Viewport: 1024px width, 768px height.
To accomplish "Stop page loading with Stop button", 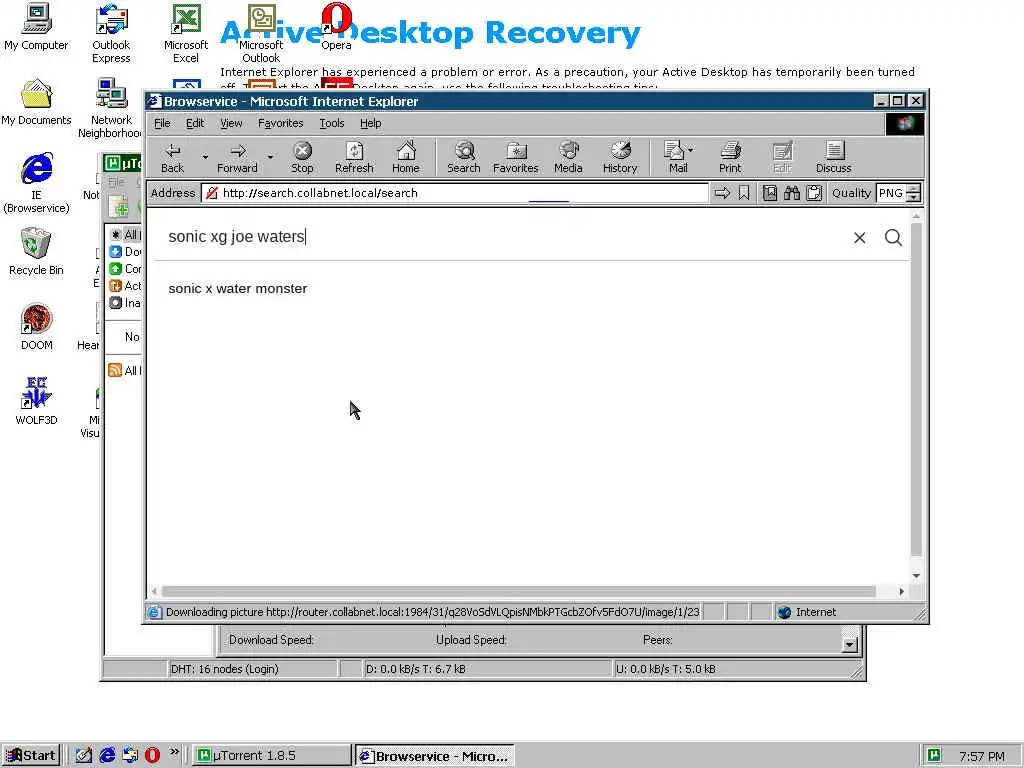I will pyautogui.click(x=302, y=158).
